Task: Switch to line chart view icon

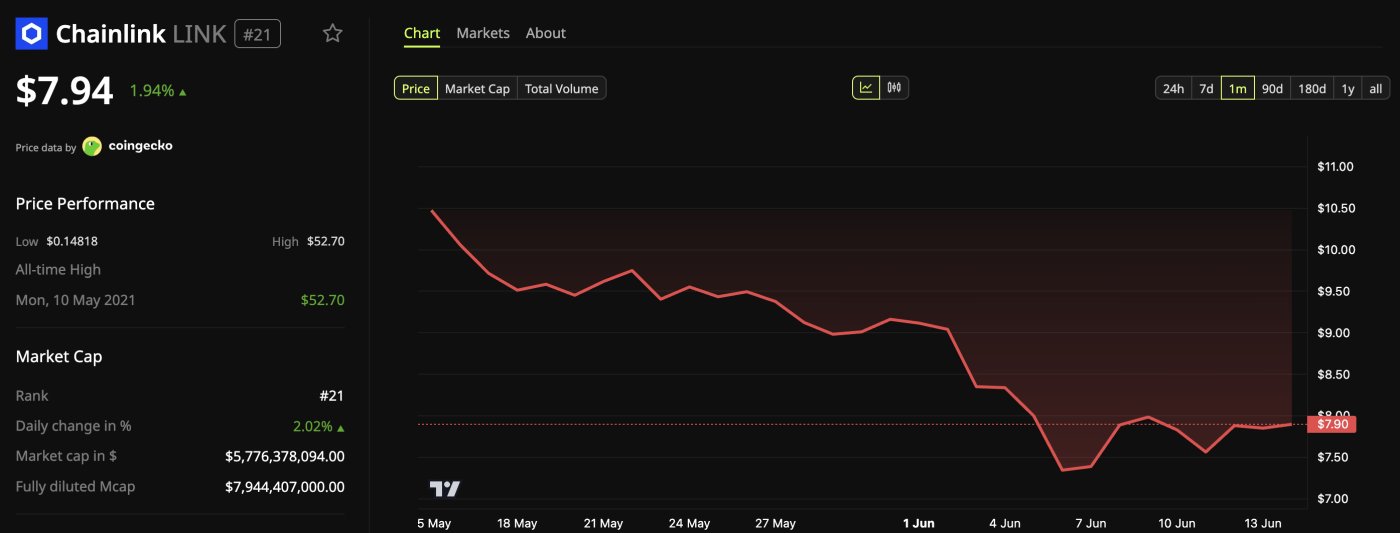Action: tap(866, 88)
